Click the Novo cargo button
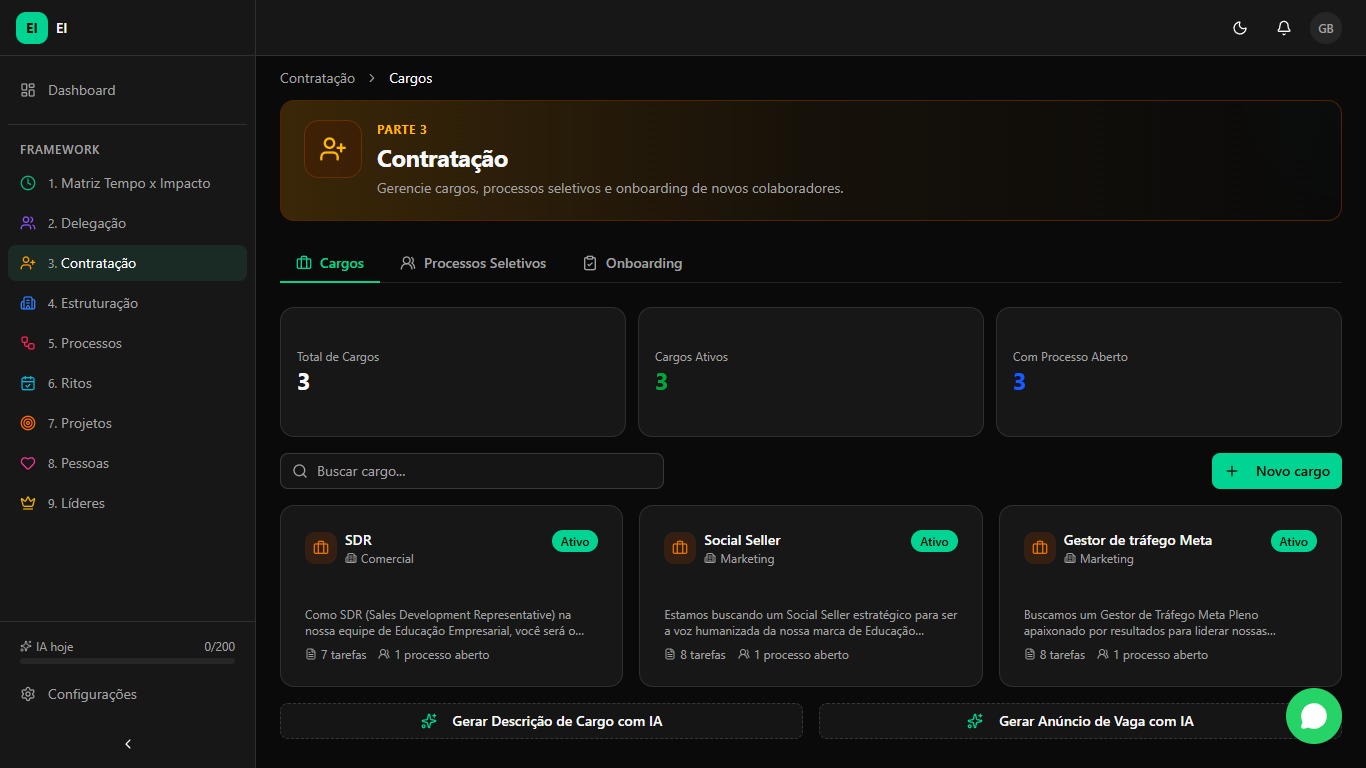 tap(1276, 471)
